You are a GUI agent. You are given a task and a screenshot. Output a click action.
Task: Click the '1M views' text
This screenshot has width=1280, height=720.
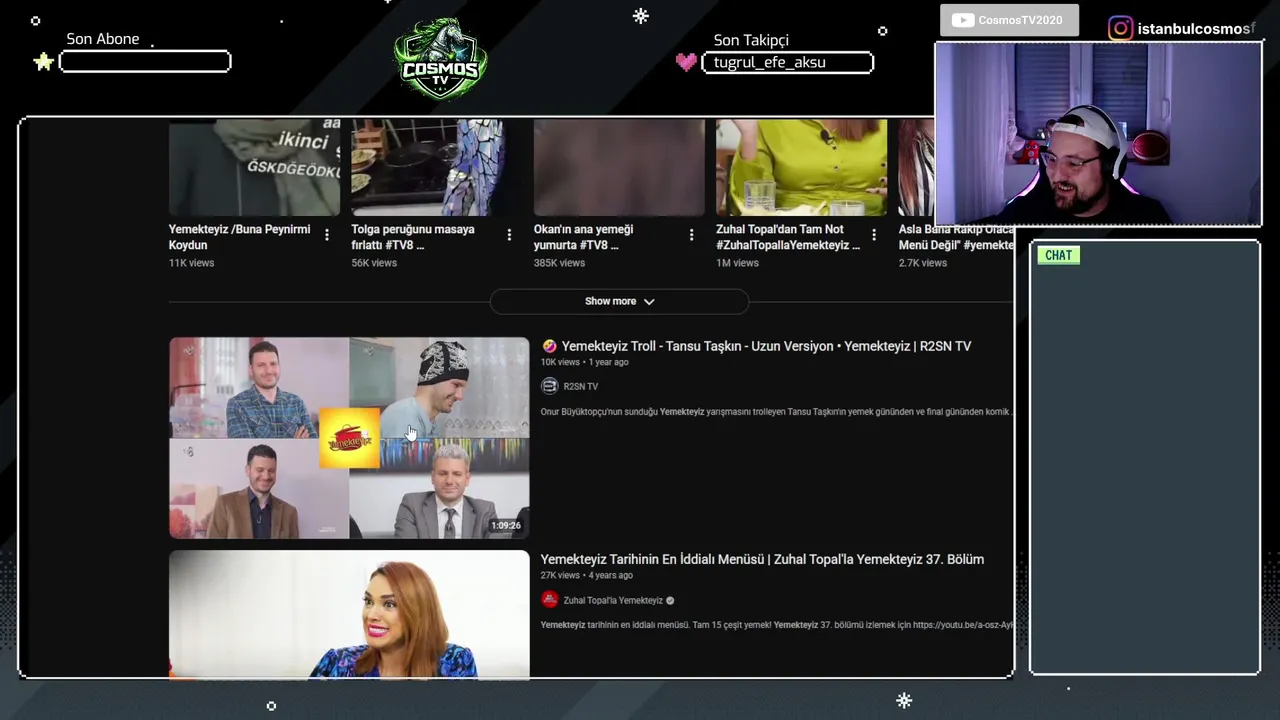pyautogui.click(x=737, y=263)
